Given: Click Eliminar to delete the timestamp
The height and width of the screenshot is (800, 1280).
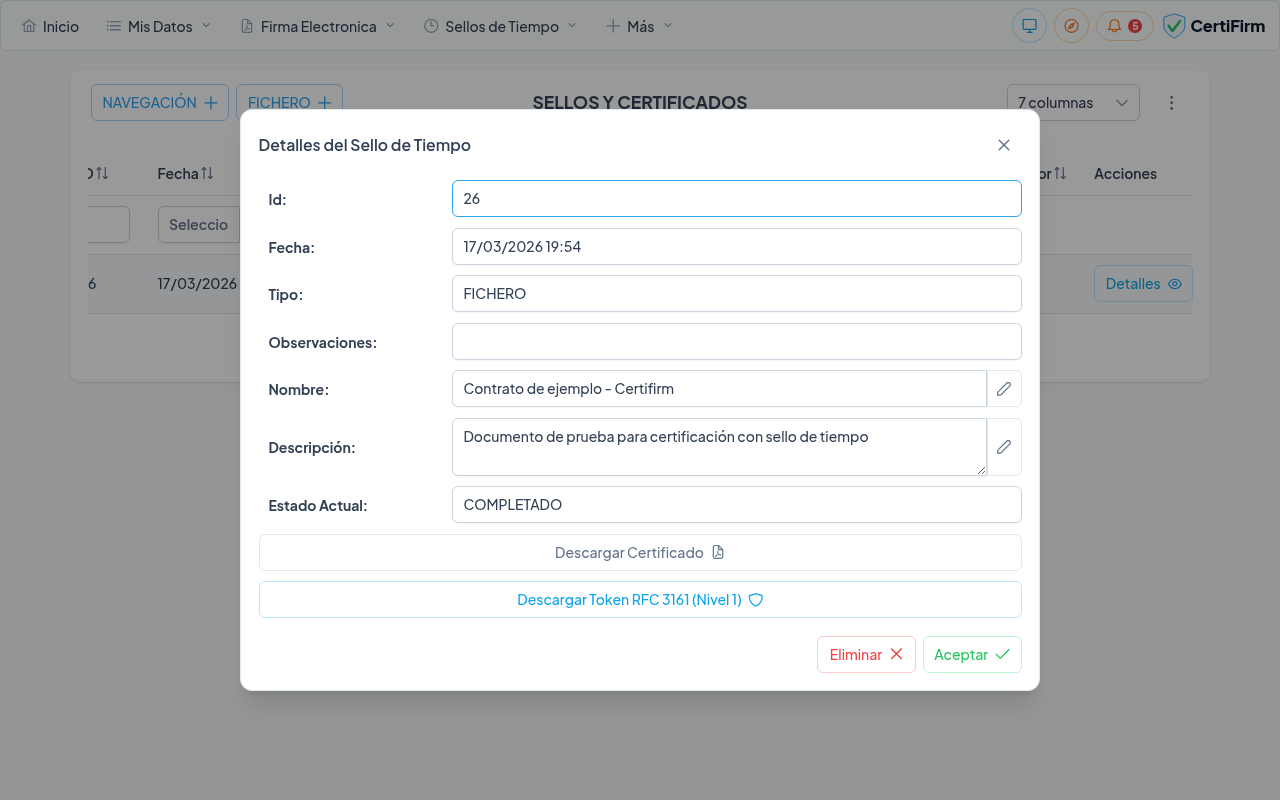Looking at the screenshot, I should (866, 654).
